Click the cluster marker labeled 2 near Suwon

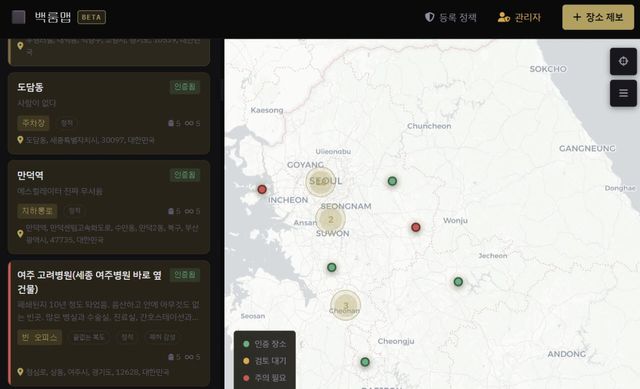click(331, 219)
